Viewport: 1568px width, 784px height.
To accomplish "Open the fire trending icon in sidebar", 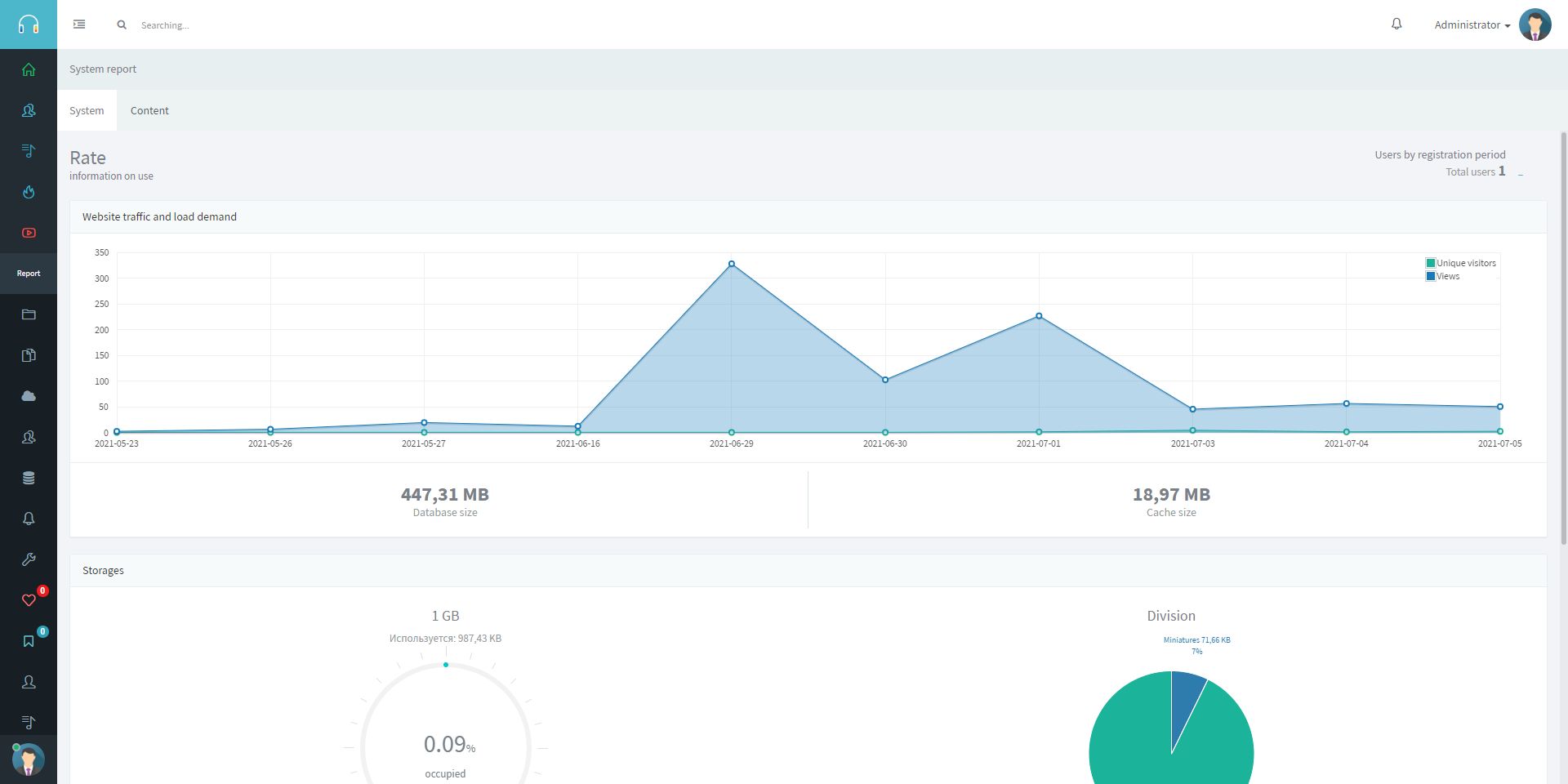I will point(29,192).
